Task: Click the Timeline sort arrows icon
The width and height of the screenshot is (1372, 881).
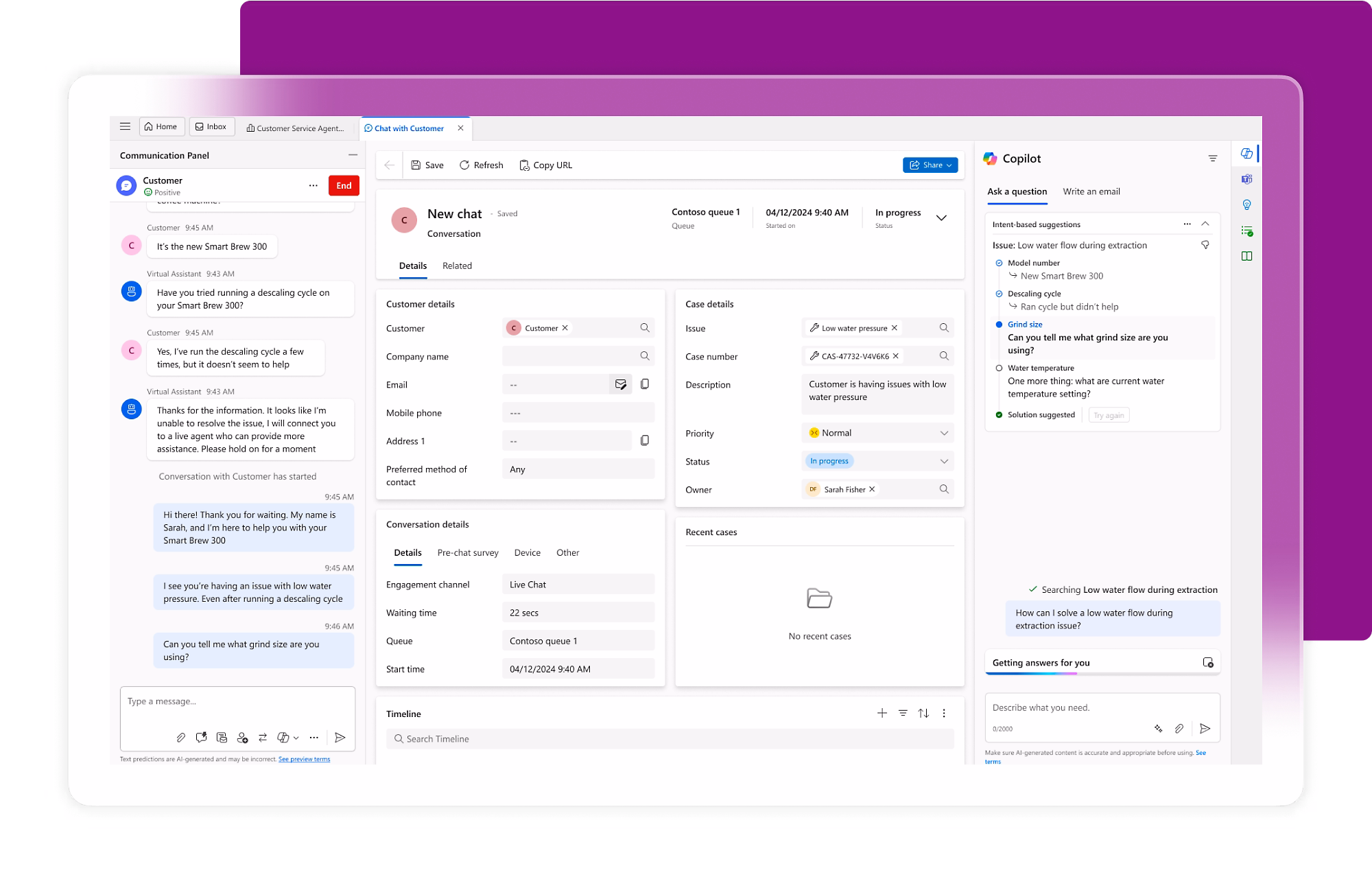Action: 923,714
